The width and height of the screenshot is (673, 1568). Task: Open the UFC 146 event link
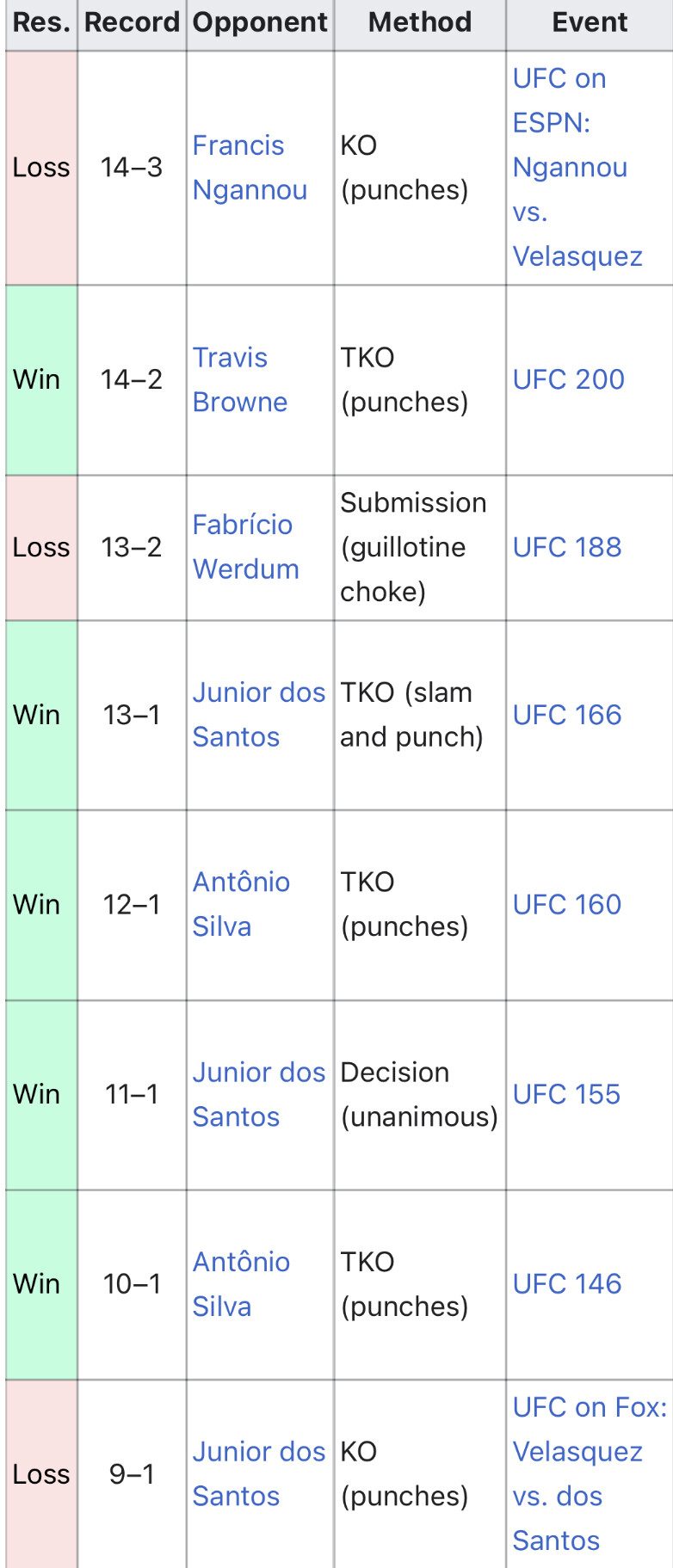pos(567,1284)
